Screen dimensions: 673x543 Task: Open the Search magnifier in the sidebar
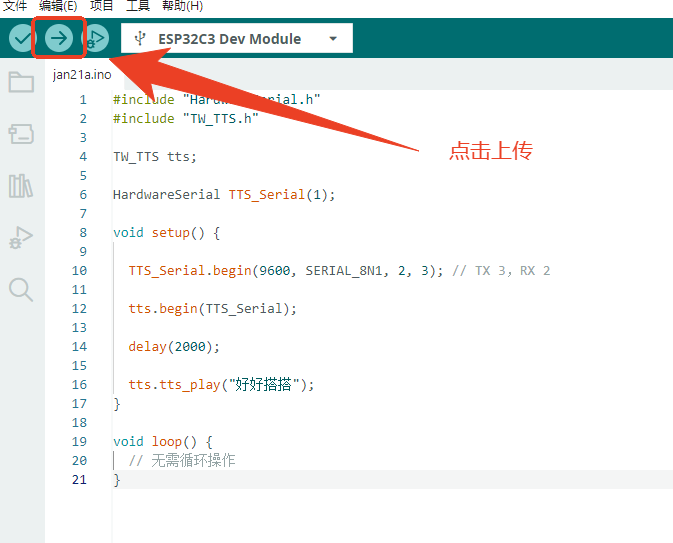[x=21, y=290]
